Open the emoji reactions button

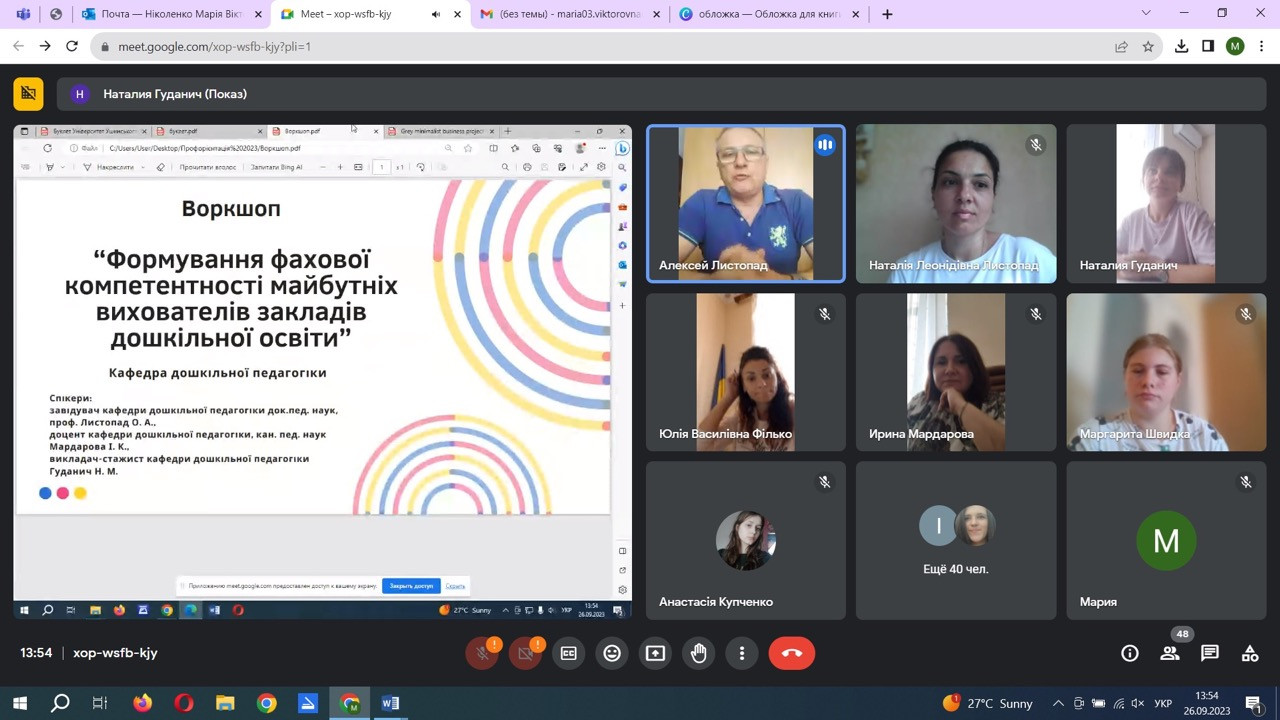[612, 653]
